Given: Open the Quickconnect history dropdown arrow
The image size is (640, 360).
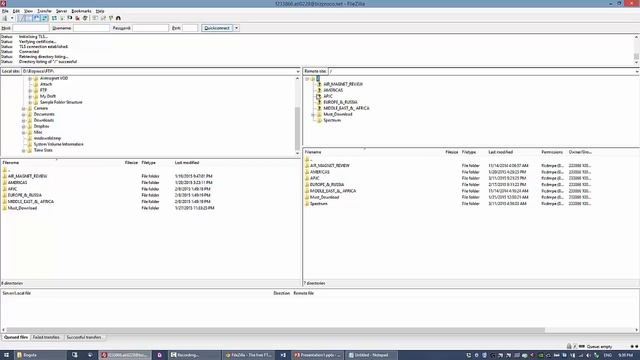Looking at the screenshot, I should click(236, 28).
